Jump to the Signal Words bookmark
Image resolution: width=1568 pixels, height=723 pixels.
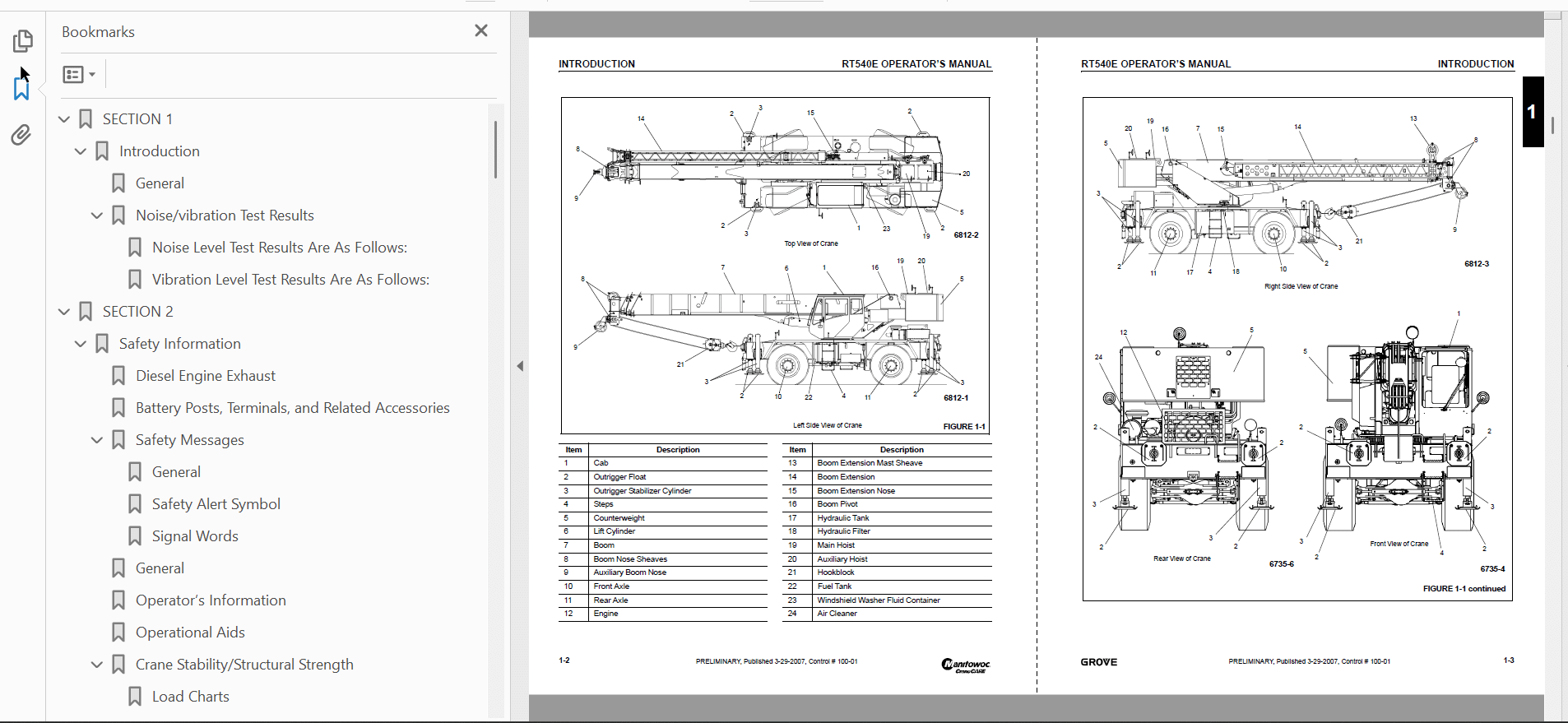click(195, 536)
